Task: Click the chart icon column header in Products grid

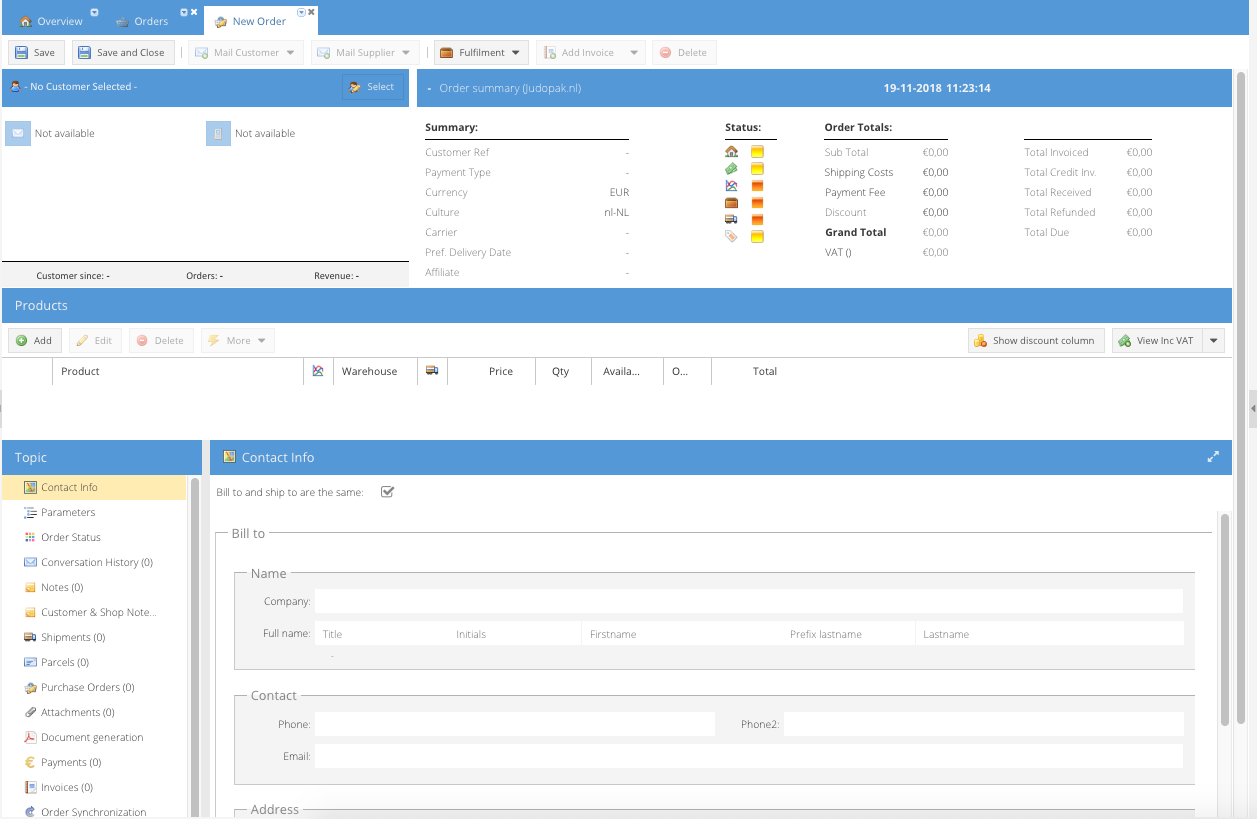Action: point(318,371)
